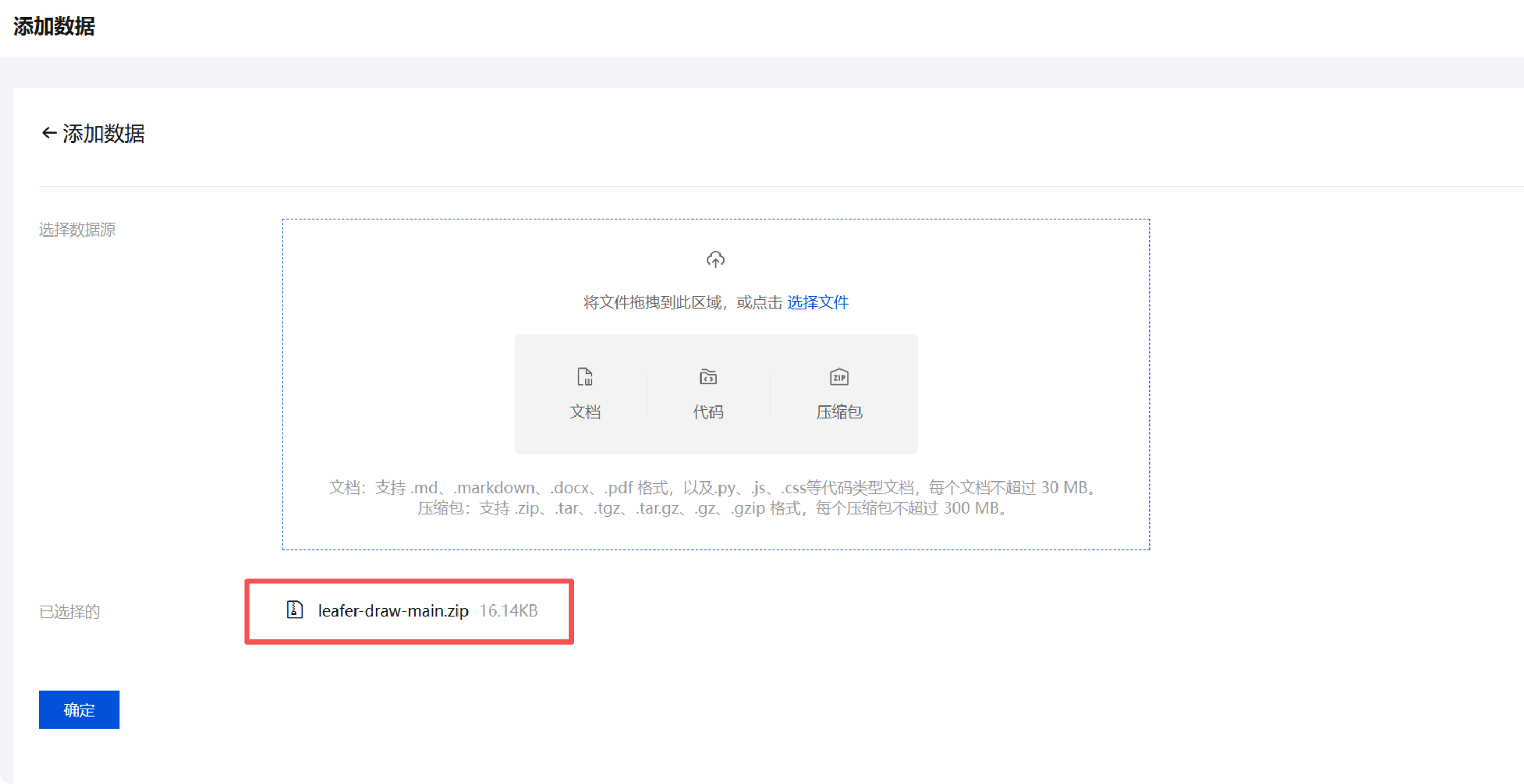The height and width of the screenshot is (784, 1524).
Task: Click the 已选择的 label
Action: click(69, 611)
